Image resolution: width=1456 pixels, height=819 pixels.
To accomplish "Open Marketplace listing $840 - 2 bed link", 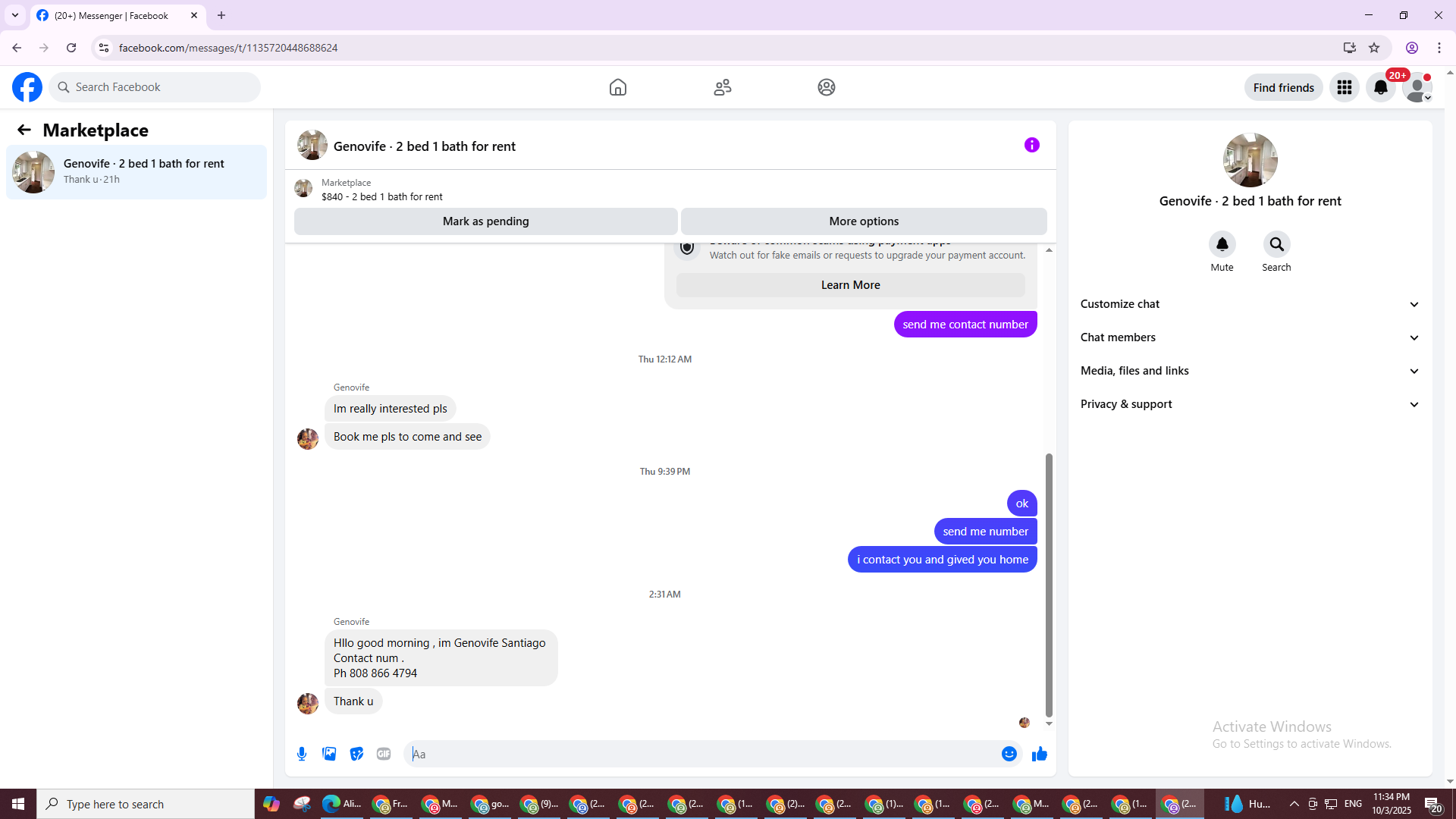I will [x=382, y=196].
